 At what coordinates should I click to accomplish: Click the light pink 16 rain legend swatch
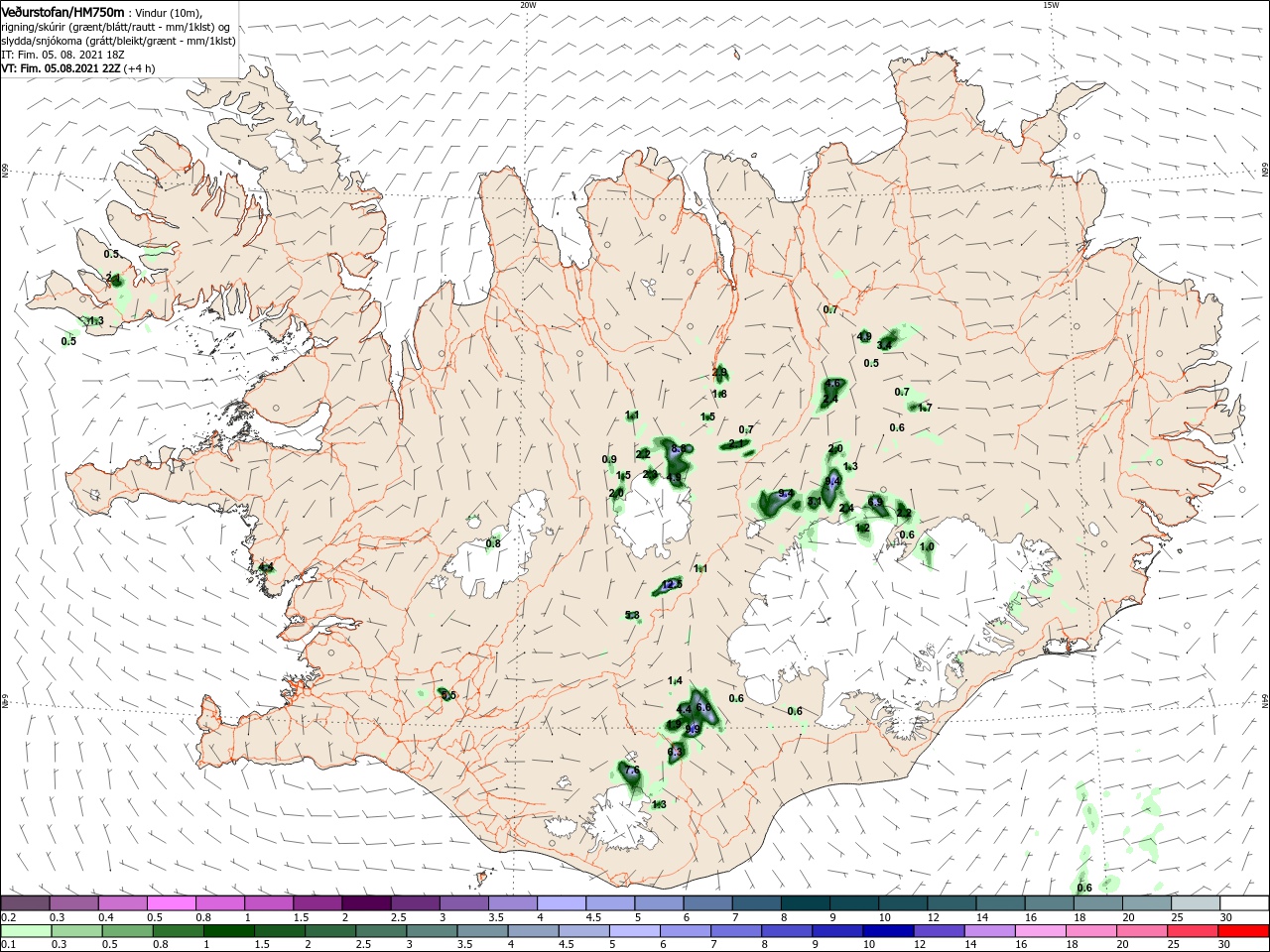tap(1041, 931)
